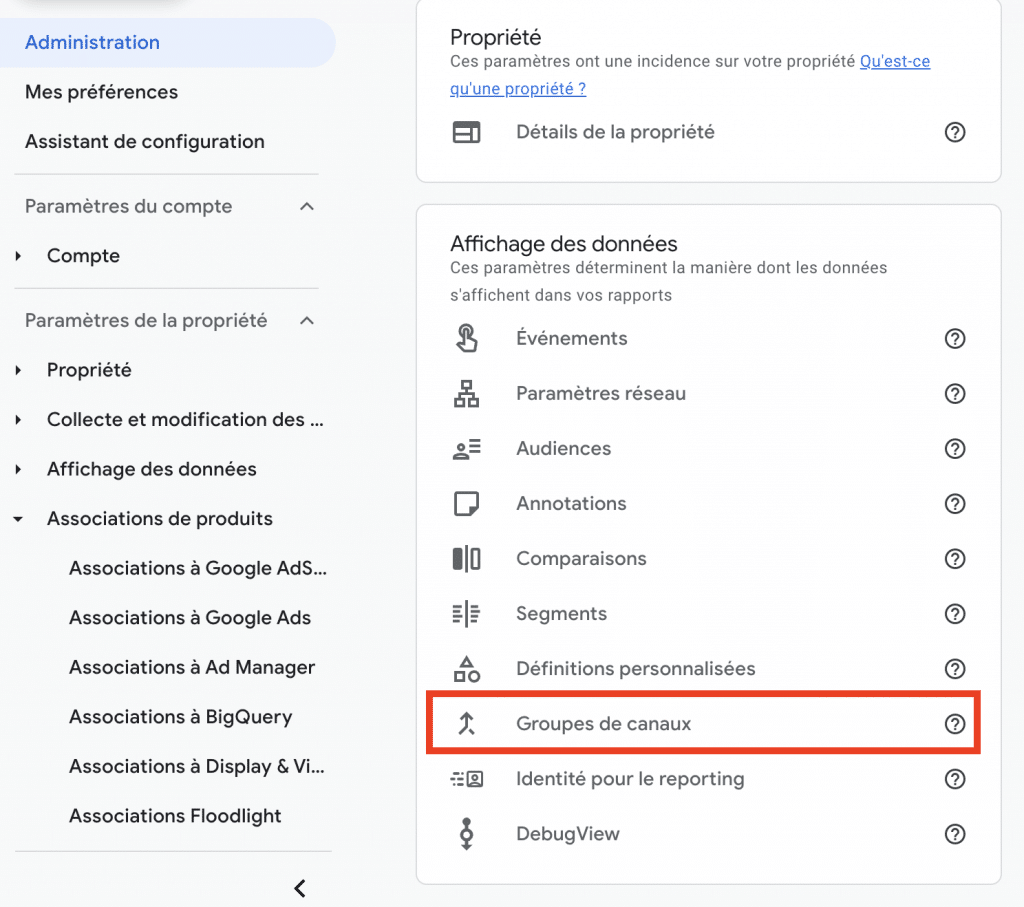Click the Segments icon
Image resolution: width=1024 pixels, height=907 pixels.
[466, 614]
